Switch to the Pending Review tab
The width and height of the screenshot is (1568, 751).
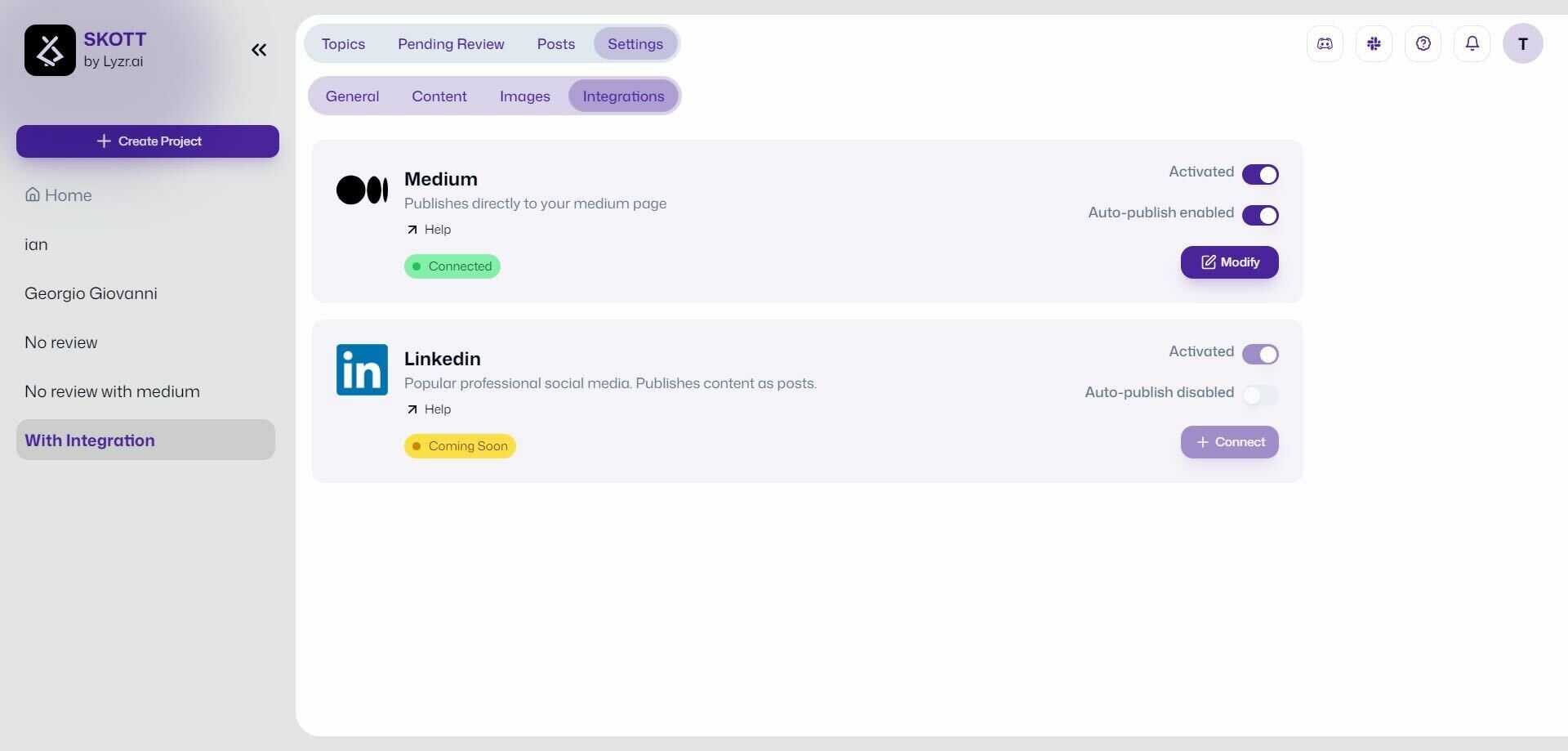point(451,44)
